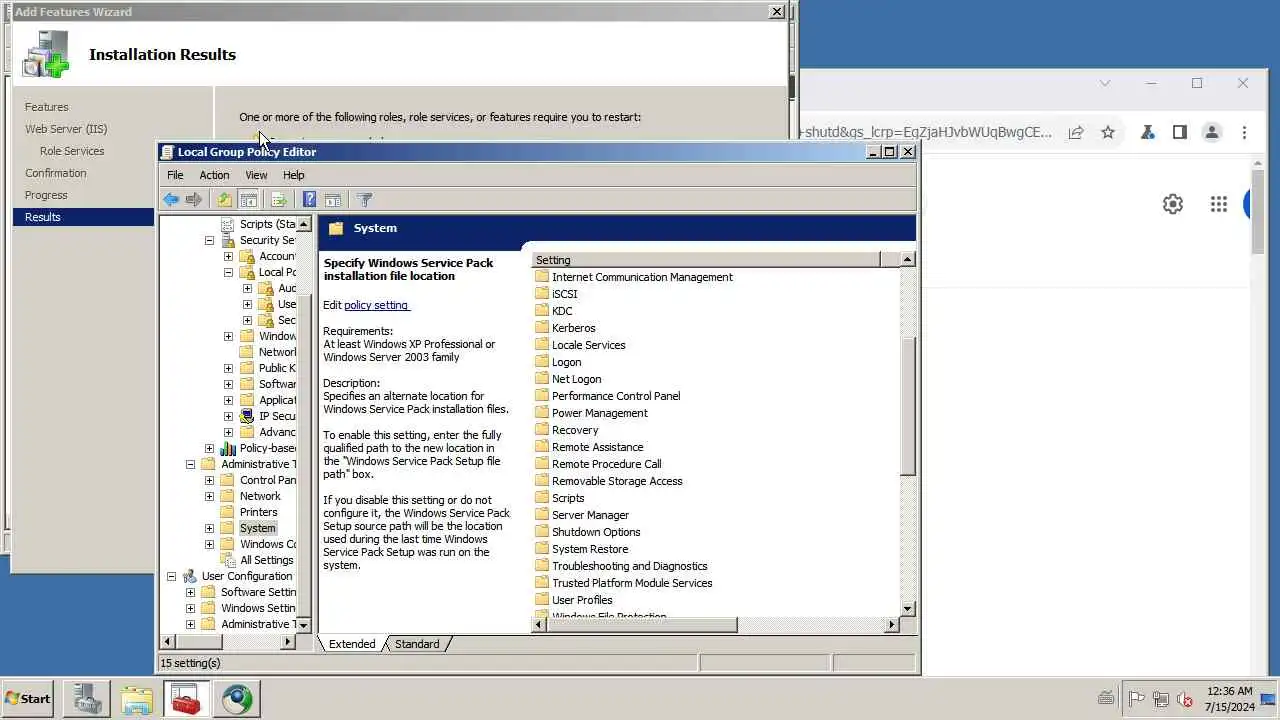This screenshot has height=720, width=1280.
Task: Click System Restore in the settings list
Action: point(590,549)
